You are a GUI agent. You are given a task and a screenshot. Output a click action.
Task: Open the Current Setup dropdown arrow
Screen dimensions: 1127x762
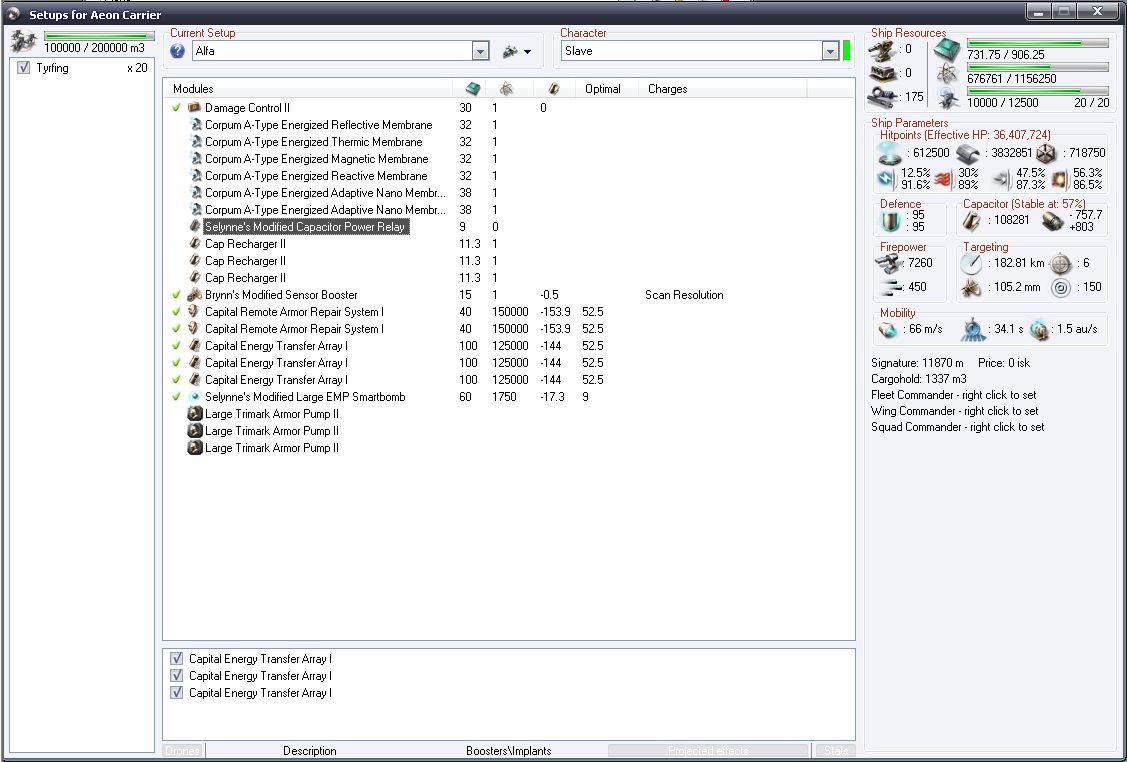coord(480,51)
